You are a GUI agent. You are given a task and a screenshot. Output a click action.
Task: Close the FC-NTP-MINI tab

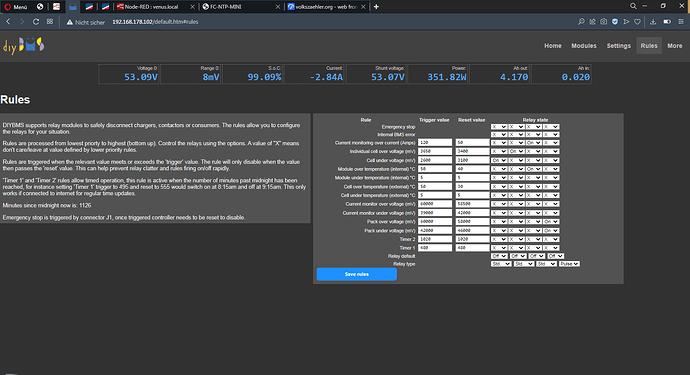pos(278,7)
